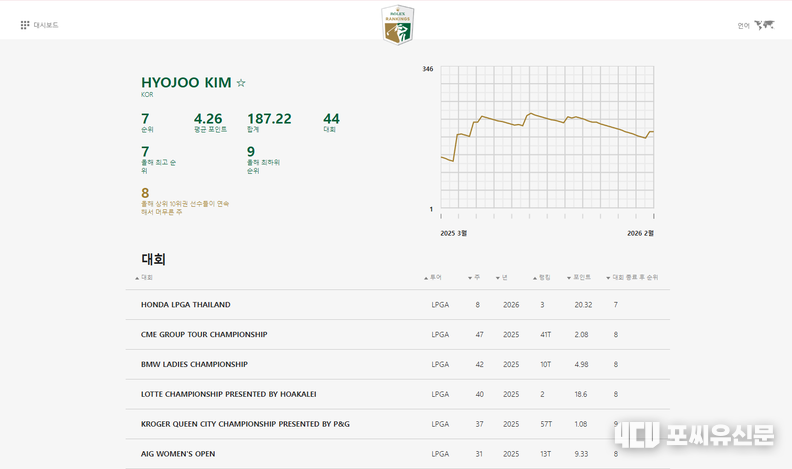Sort table by 년 column
The image size is (792, 469).
click(504, 277)
